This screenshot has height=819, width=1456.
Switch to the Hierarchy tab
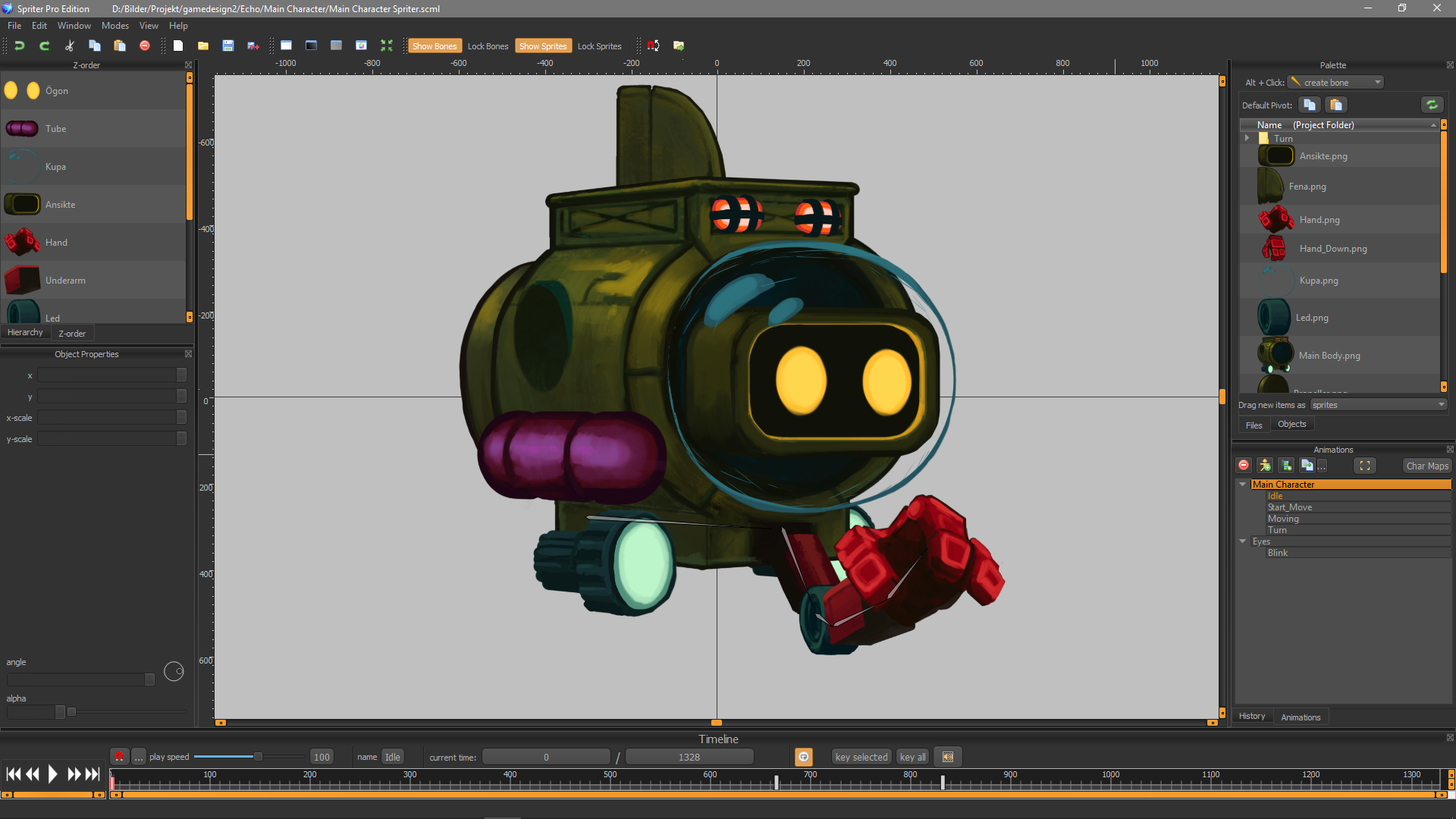[x=25, y=333]
